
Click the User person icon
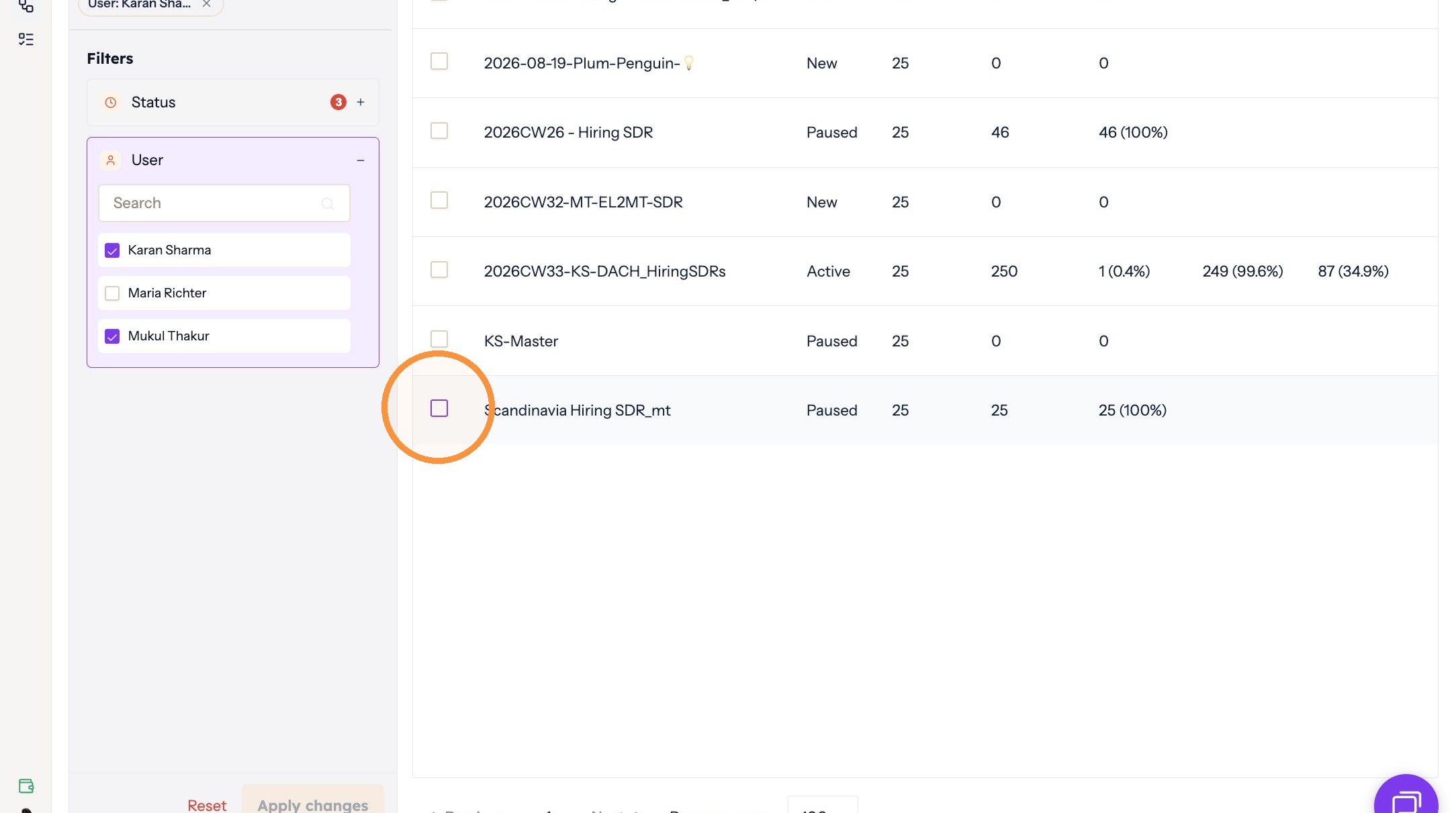111,160
